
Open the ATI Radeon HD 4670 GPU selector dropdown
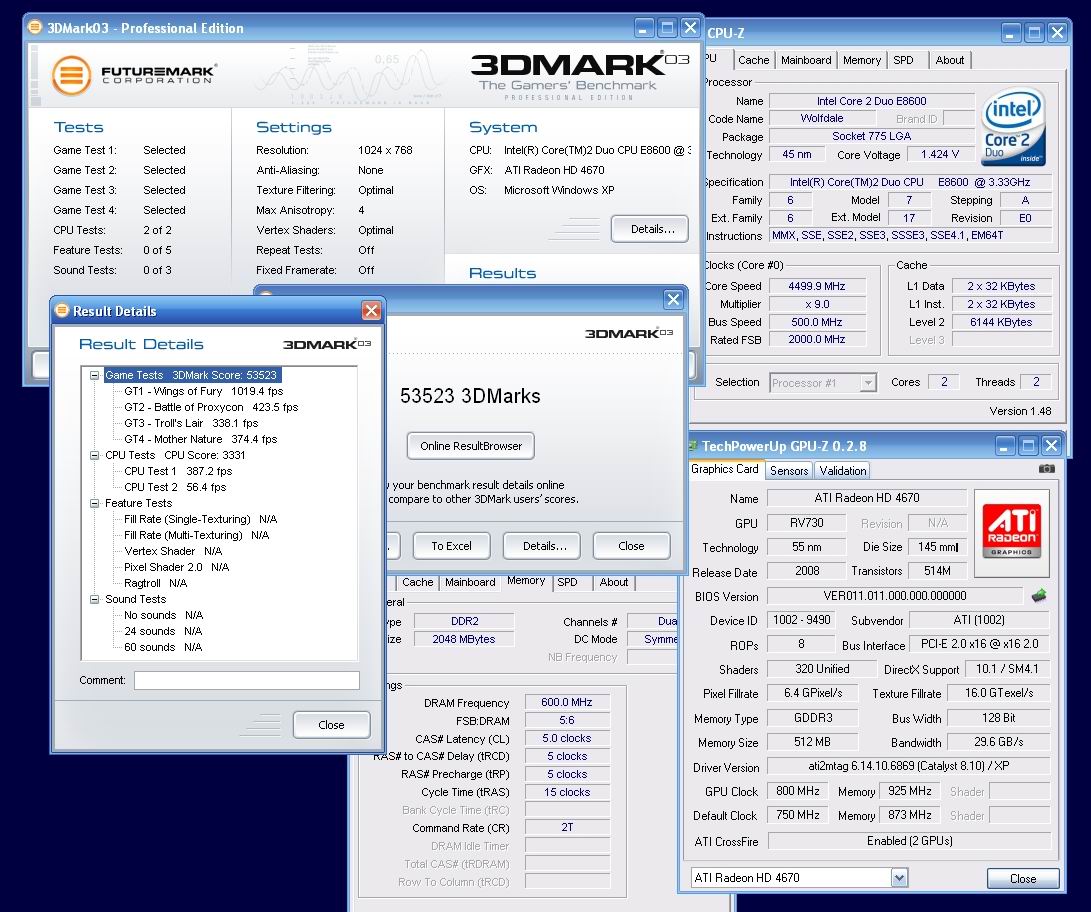899,878
